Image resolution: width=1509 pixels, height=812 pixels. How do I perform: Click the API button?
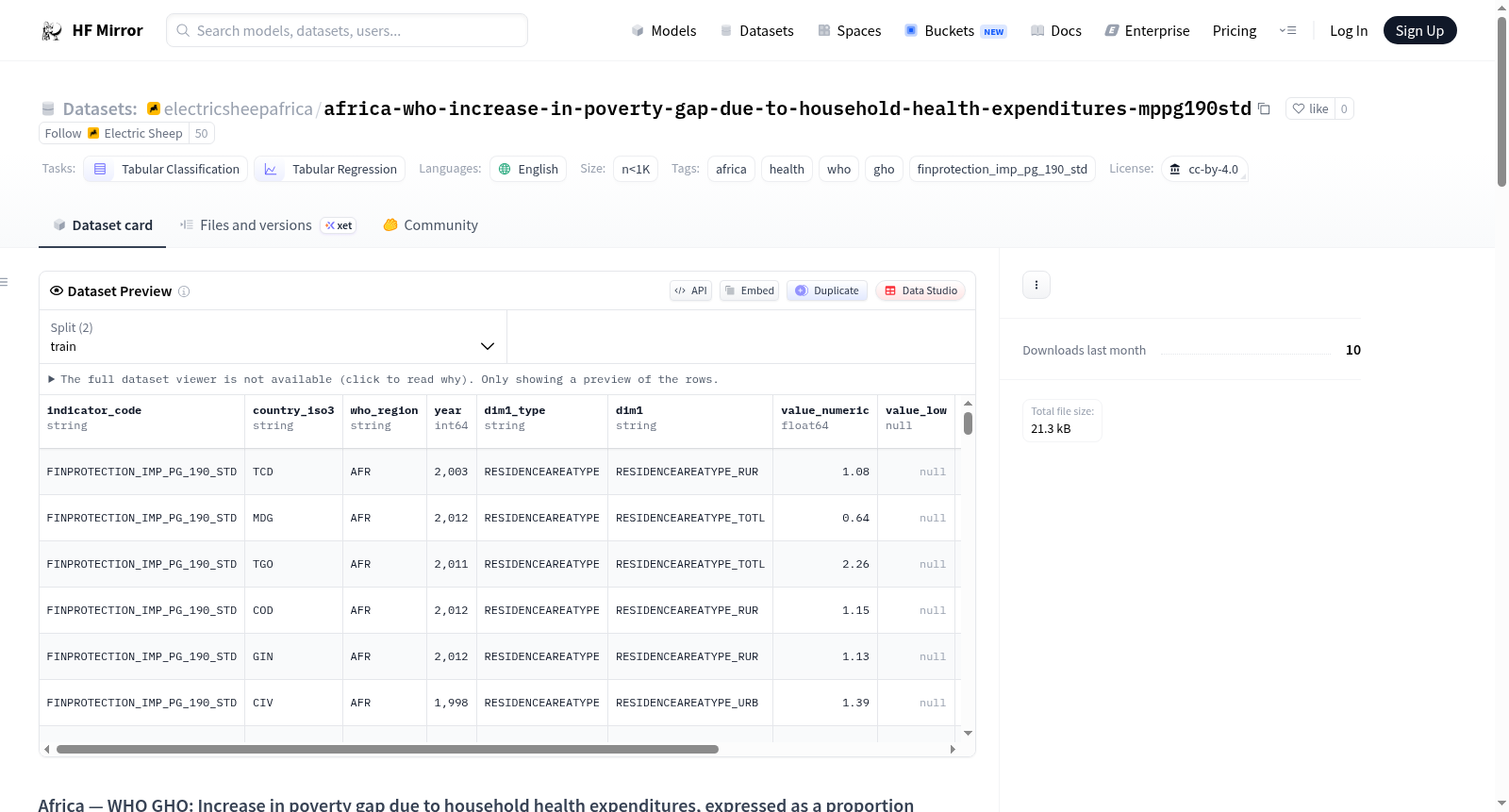pyautogui.click(x=690, y=290)
